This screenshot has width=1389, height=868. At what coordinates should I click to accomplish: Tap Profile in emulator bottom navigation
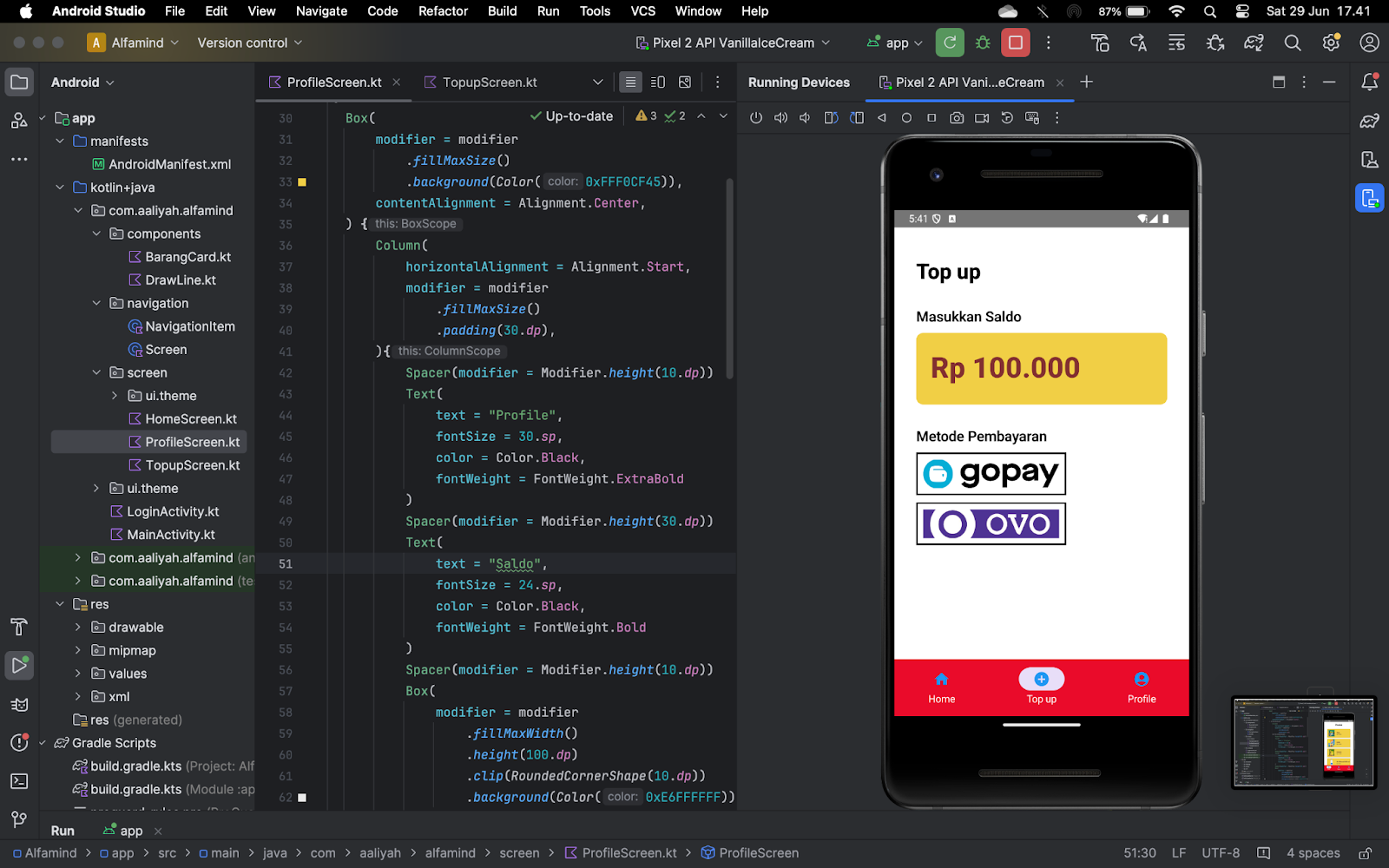[1142, 687]
